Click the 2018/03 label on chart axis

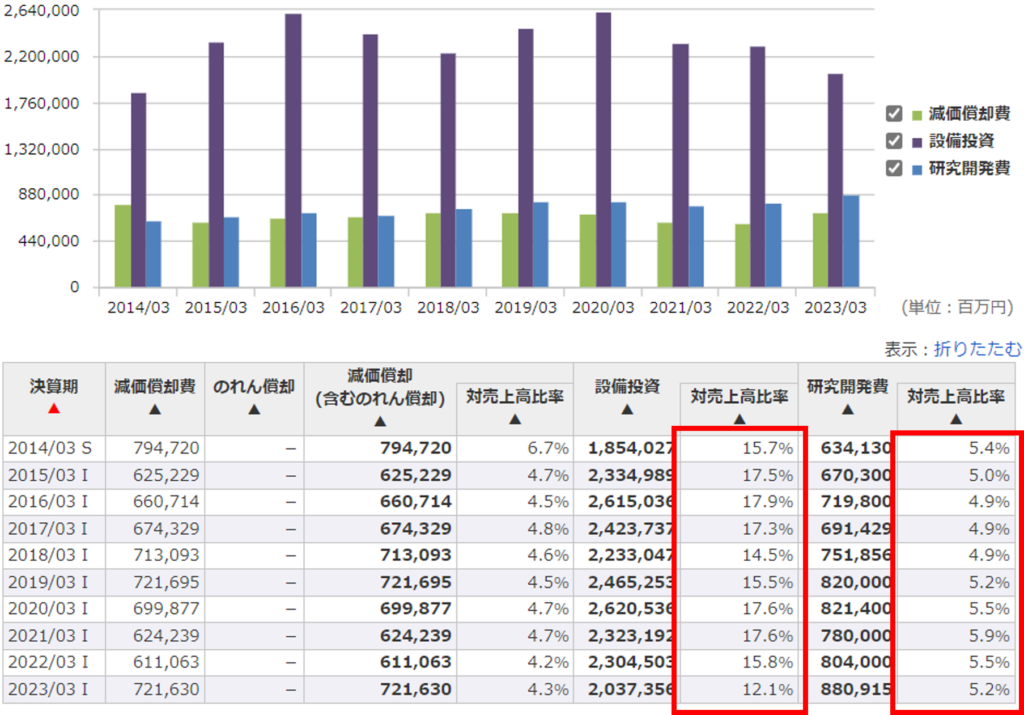click(x=448, y=308)
